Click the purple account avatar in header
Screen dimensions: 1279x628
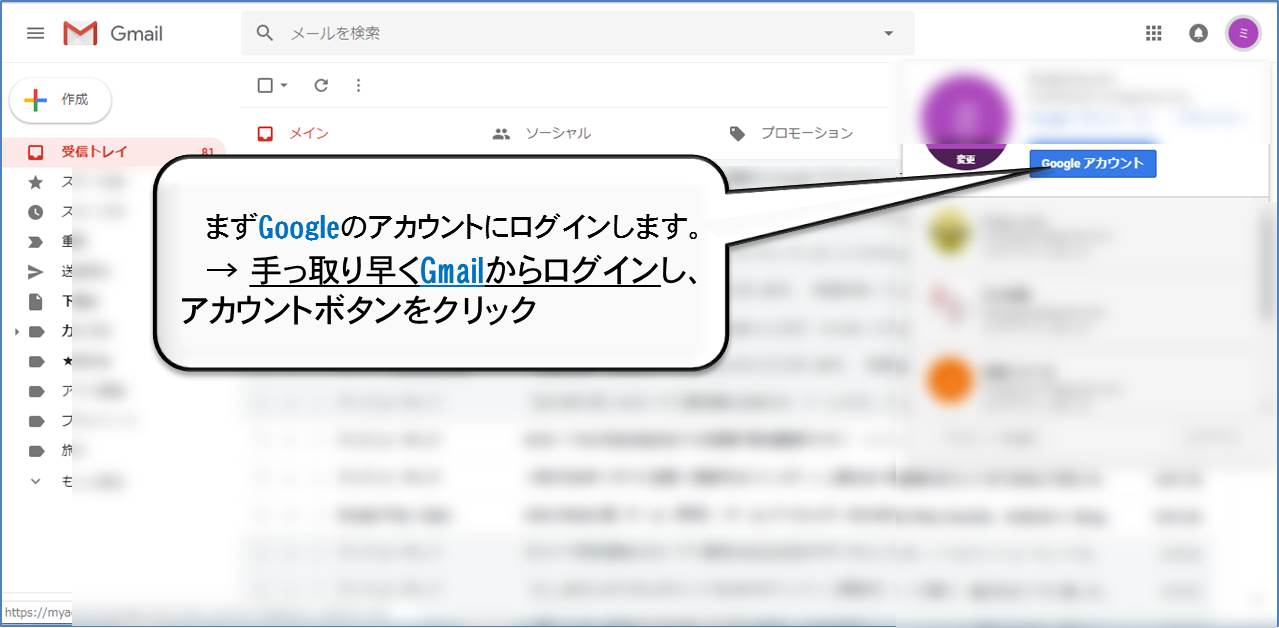(1243, 33)
